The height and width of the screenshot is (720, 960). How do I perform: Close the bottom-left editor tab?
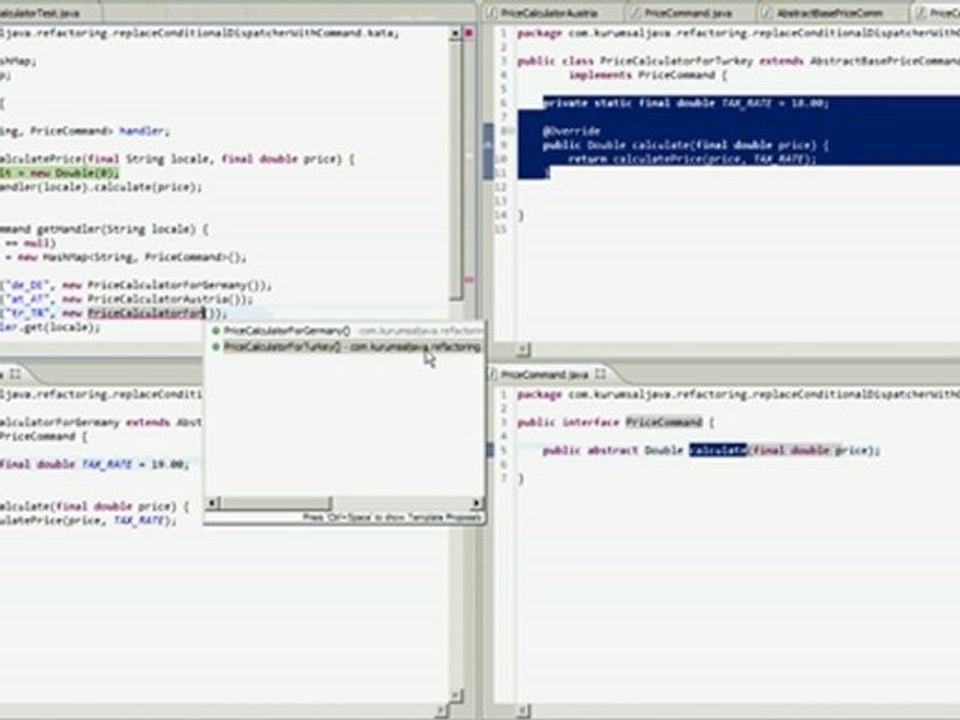[x=15, y=374]
